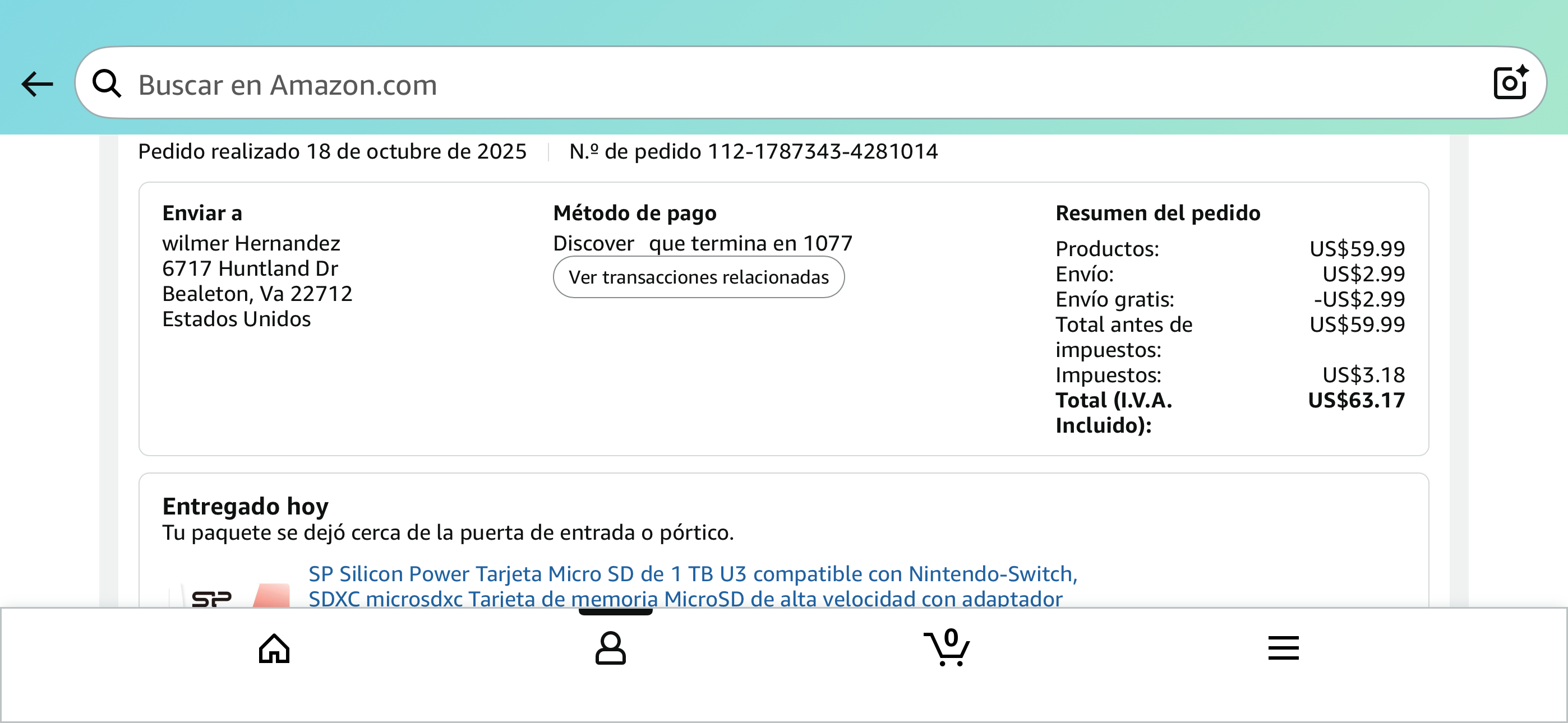
Task: Go to the Home tab
Action: coord(274,648)
